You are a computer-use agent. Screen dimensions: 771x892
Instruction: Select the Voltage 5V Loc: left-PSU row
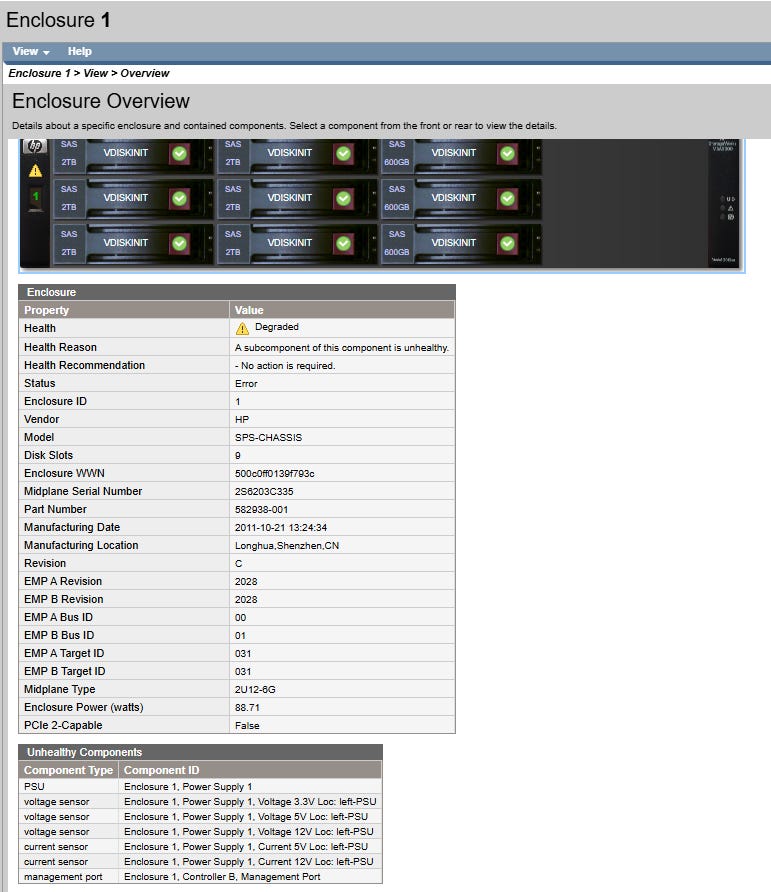click(x=200, y=817)
